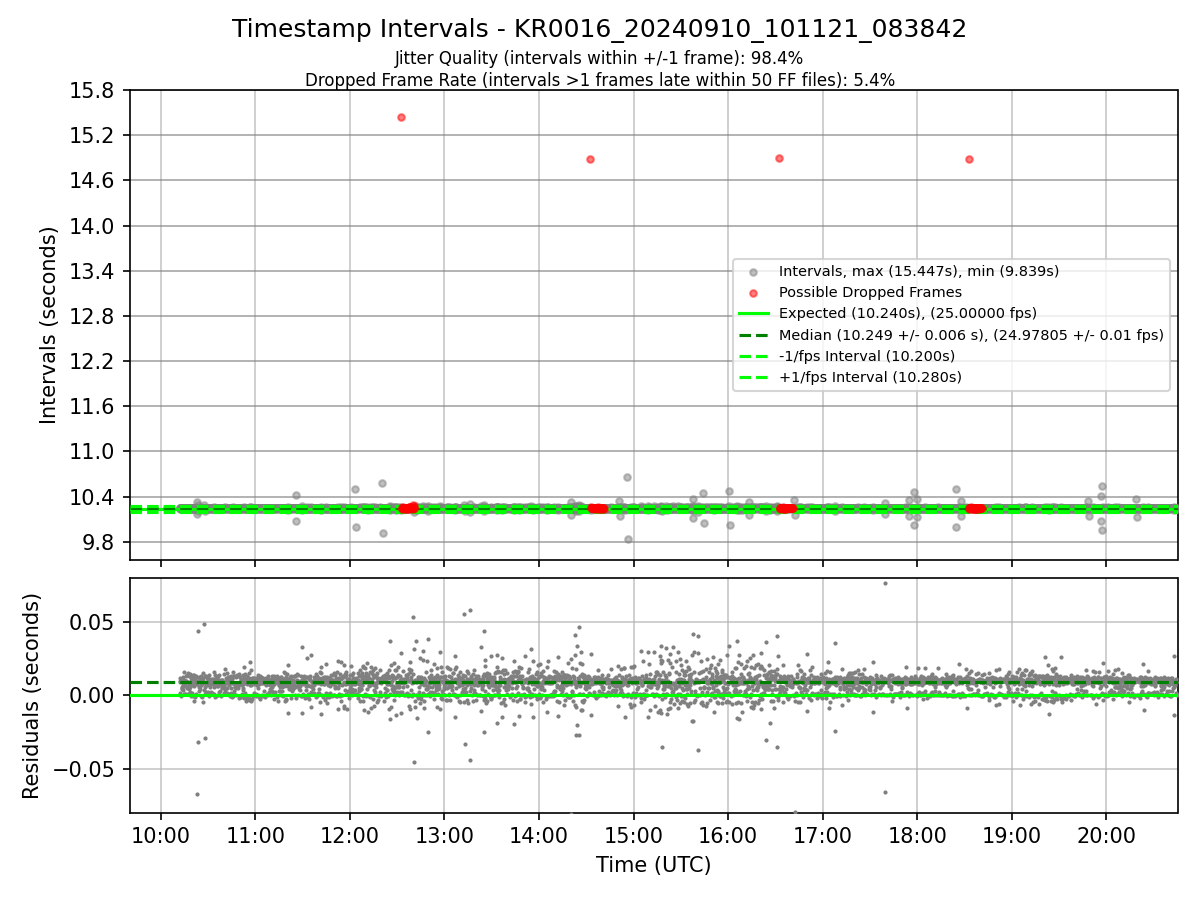Viewport: 1200px width, 900px height.
Task: Click the red dropped-frame point above 16:30
Action: [779, 158]
